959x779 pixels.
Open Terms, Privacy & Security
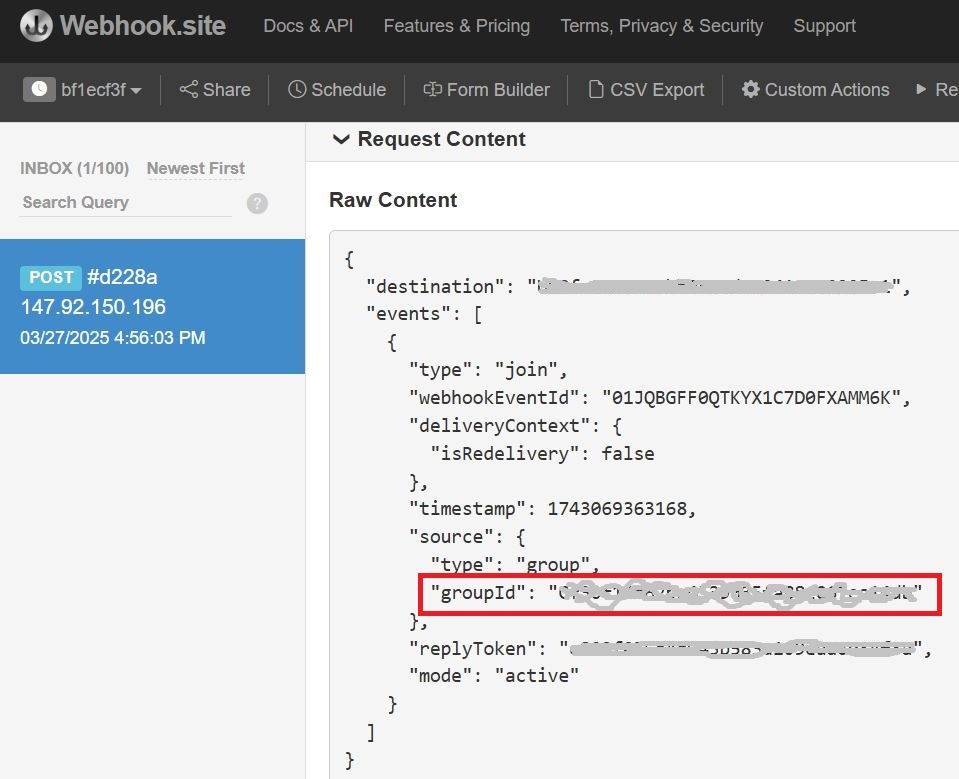click(661, 26)
